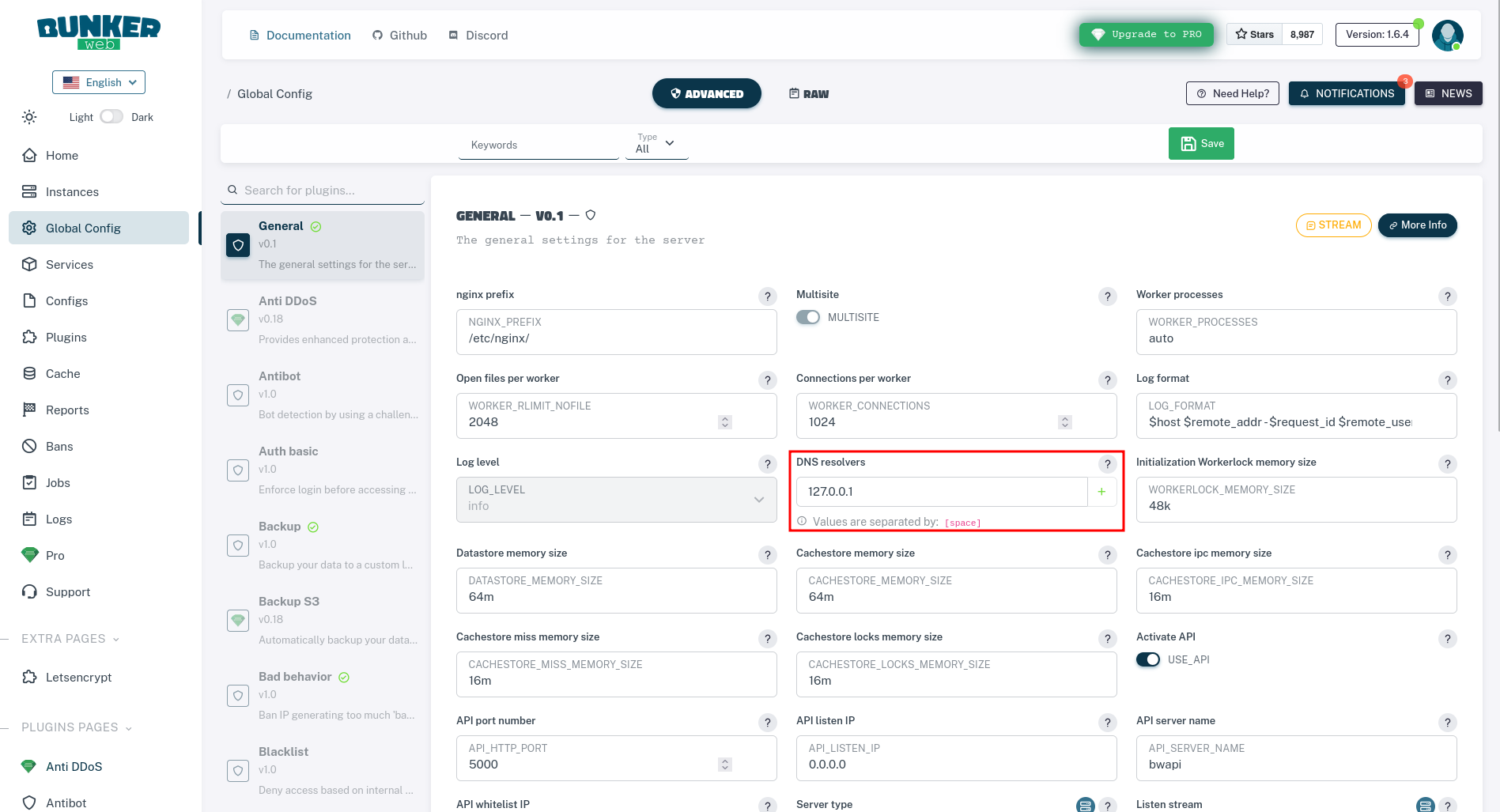Switch to RAW config mode

point(808,93)
